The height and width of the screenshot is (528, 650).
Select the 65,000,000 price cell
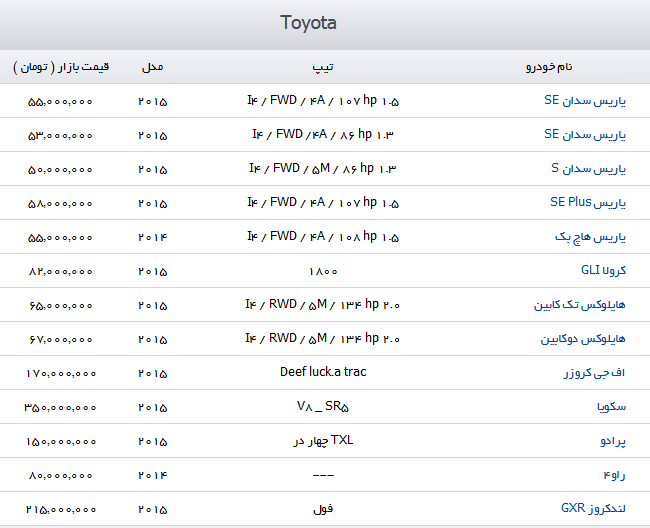(61, 305)
